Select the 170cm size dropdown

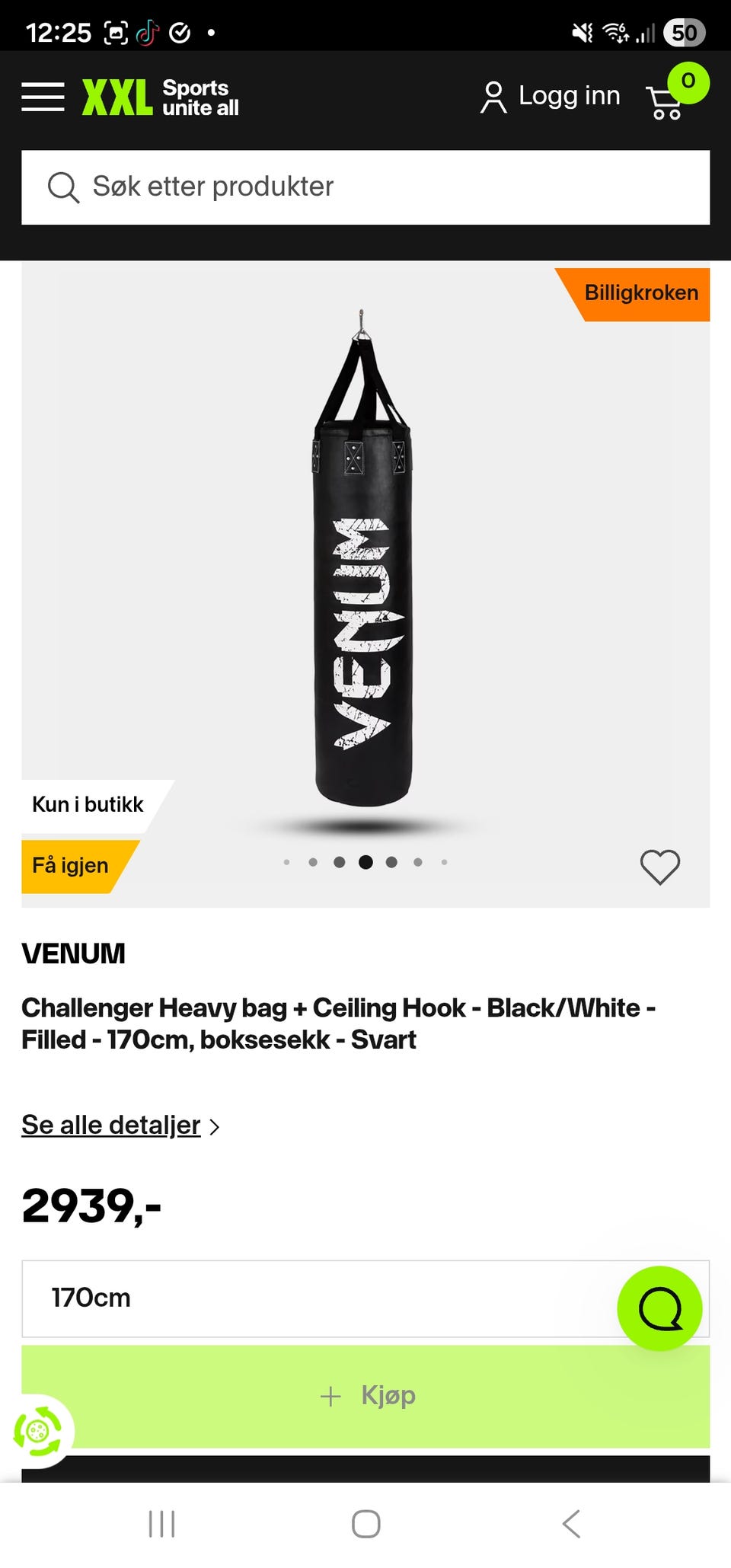pyautogui.click(x=365, y=1298)
